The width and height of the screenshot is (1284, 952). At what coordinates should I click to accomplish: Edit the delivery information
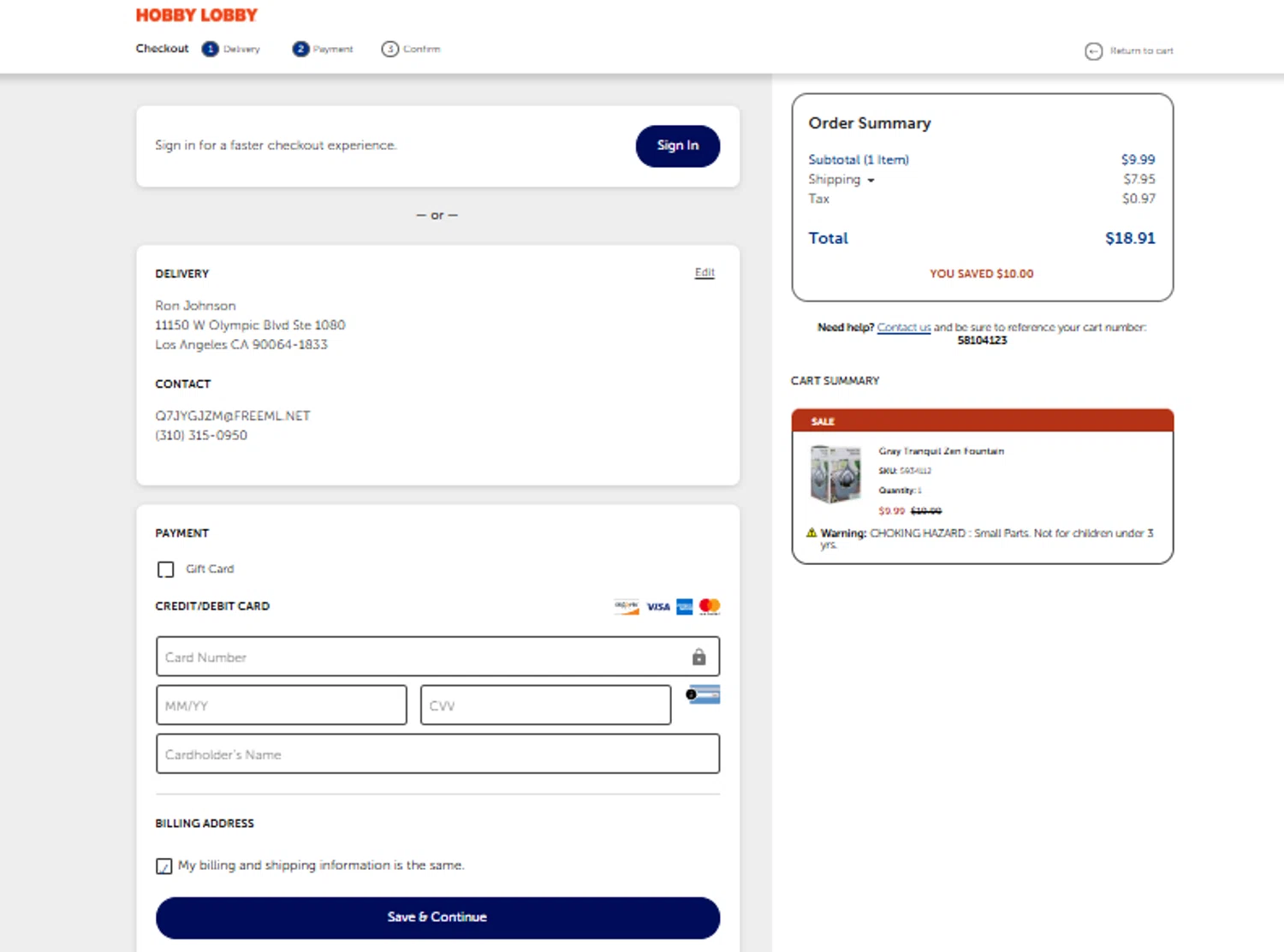(x=704, y=272)
